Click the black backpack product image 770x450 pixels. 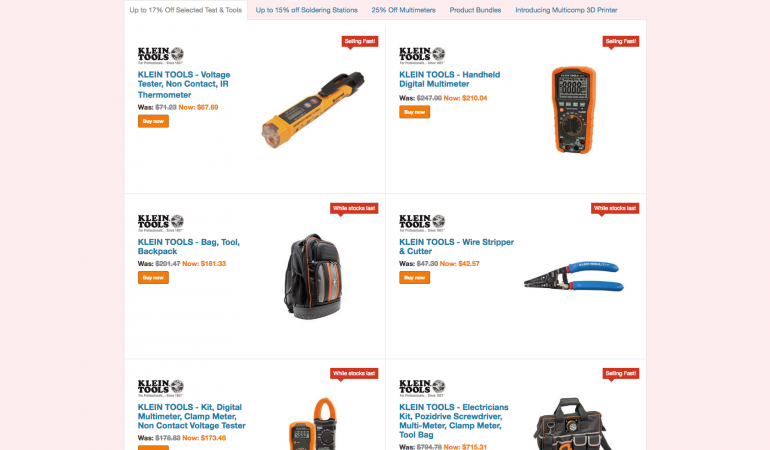[313, 277]
